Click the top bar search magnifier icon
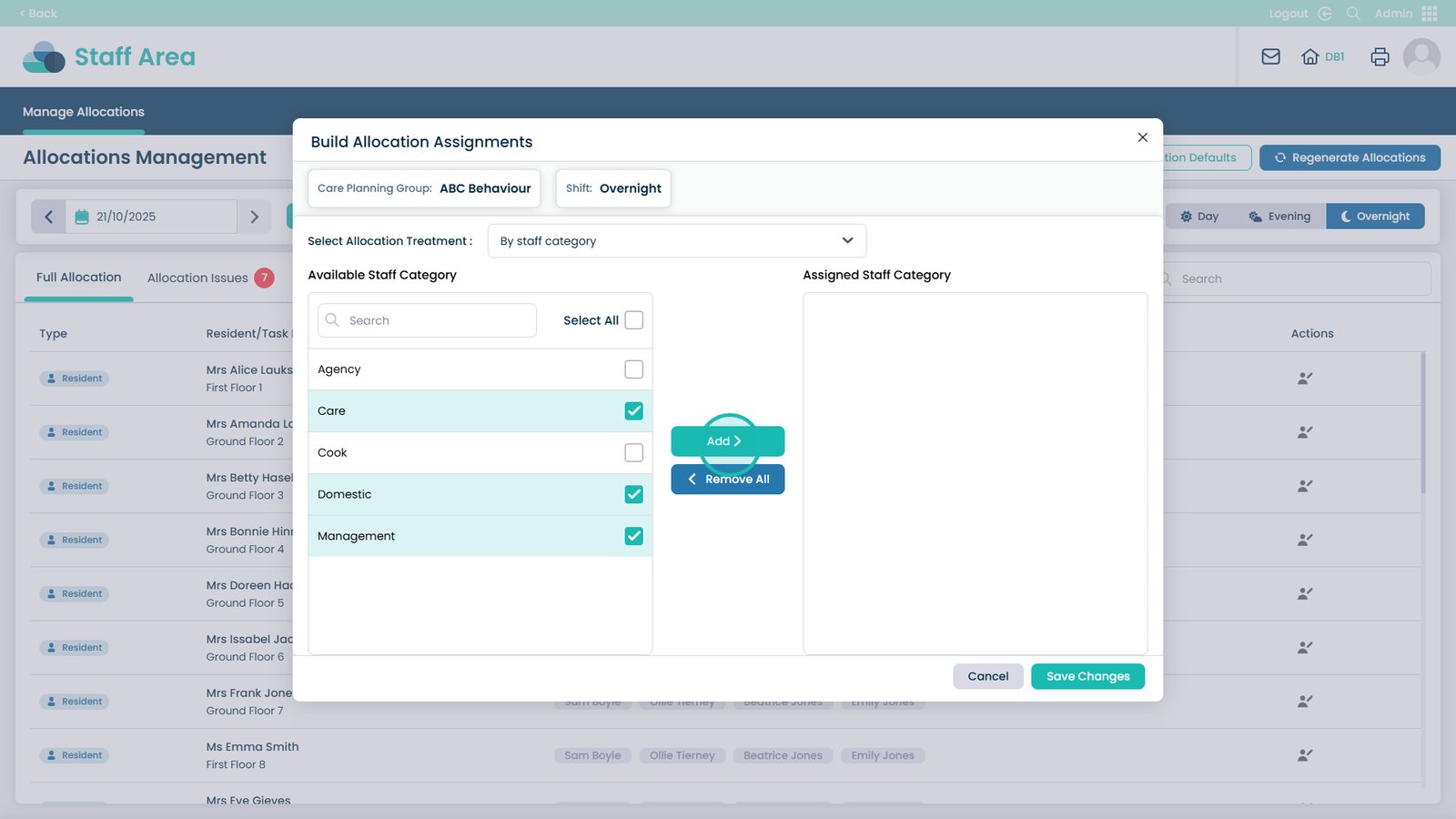Viewport: 1456px width, 819px height. pos(1353,14)
